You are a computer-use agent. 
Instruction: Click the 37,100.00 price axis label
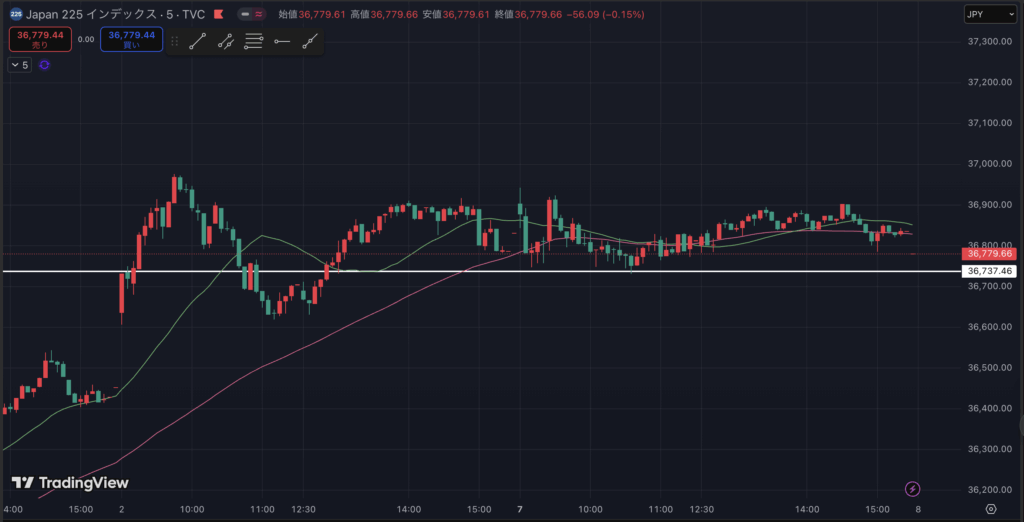988,123
